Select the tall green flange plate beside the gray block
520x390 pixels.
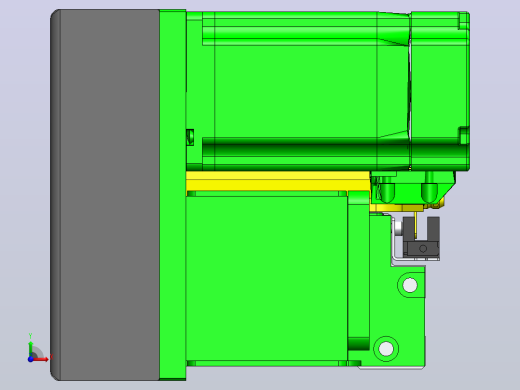(173, 195)
